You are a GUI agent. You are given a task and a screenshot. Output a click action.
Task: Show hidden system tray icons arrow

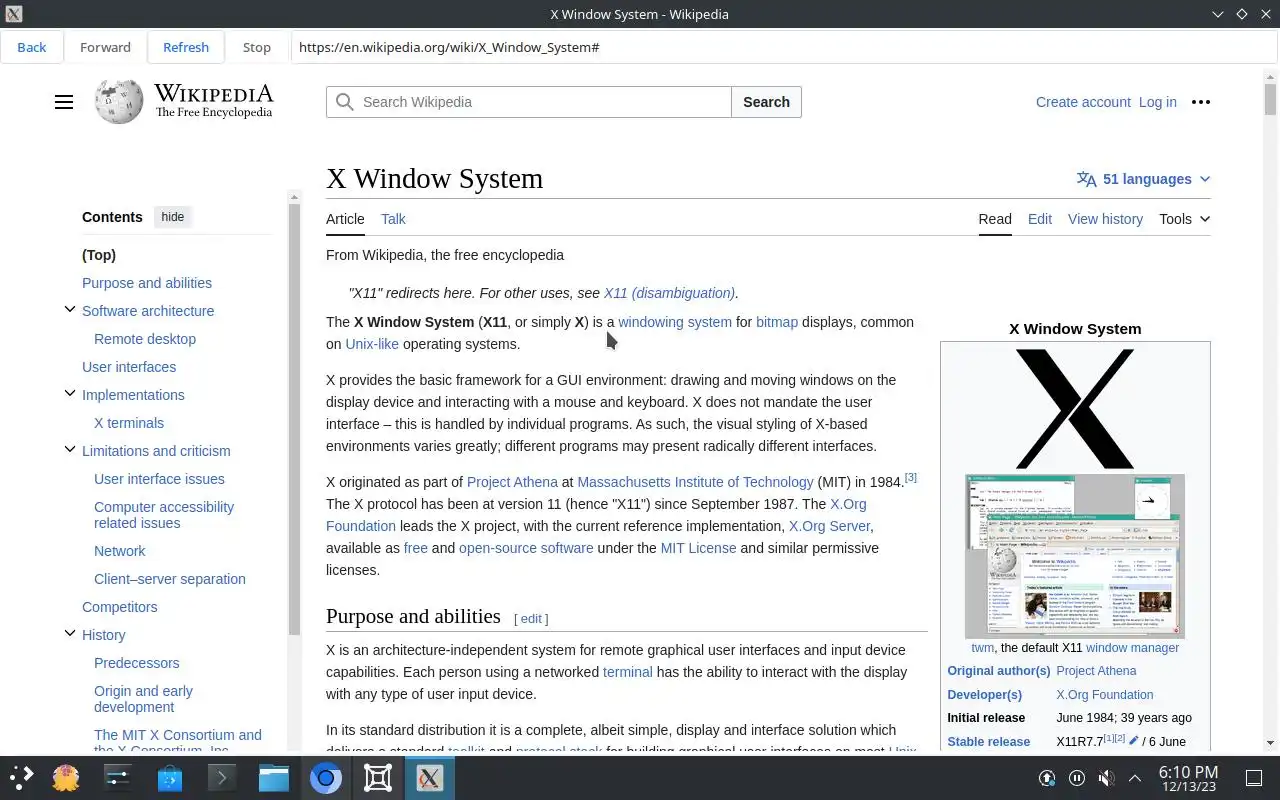click(1135, 777)
